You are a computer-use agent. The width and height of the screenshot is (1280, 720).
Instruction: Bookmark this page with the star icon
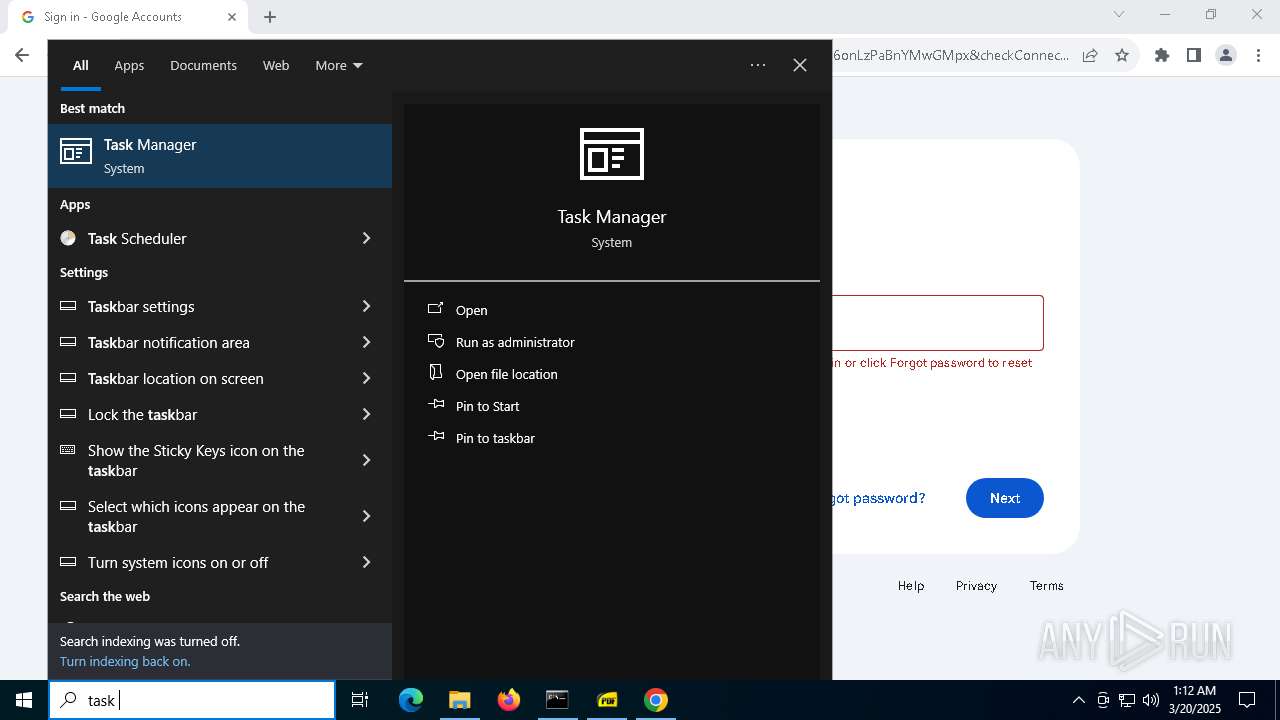(x=1122, y=55)
